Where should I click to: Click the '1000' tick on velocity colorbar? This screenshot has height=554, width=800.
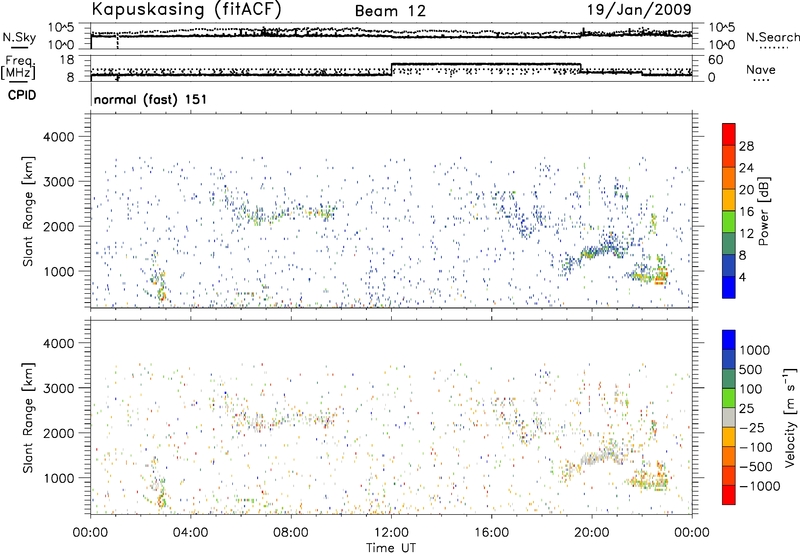[755, 350]
